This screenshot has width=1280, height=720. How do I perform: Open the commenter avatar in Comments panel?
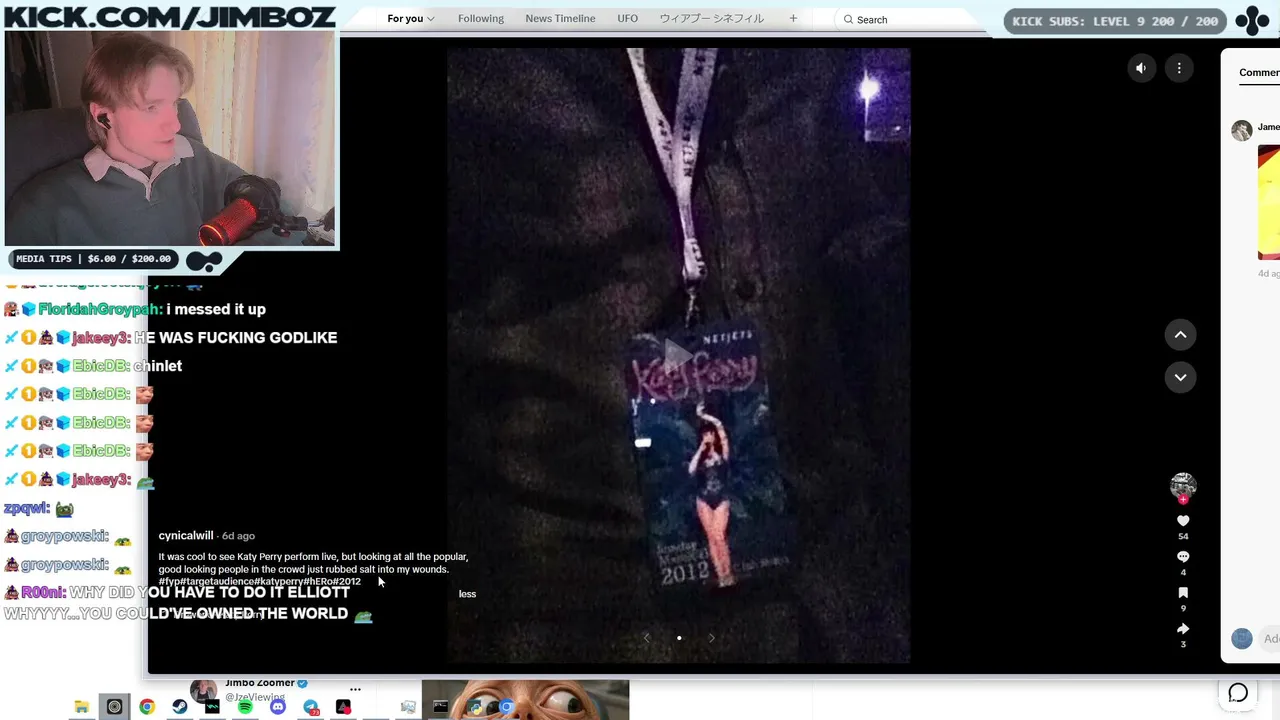1242,131
